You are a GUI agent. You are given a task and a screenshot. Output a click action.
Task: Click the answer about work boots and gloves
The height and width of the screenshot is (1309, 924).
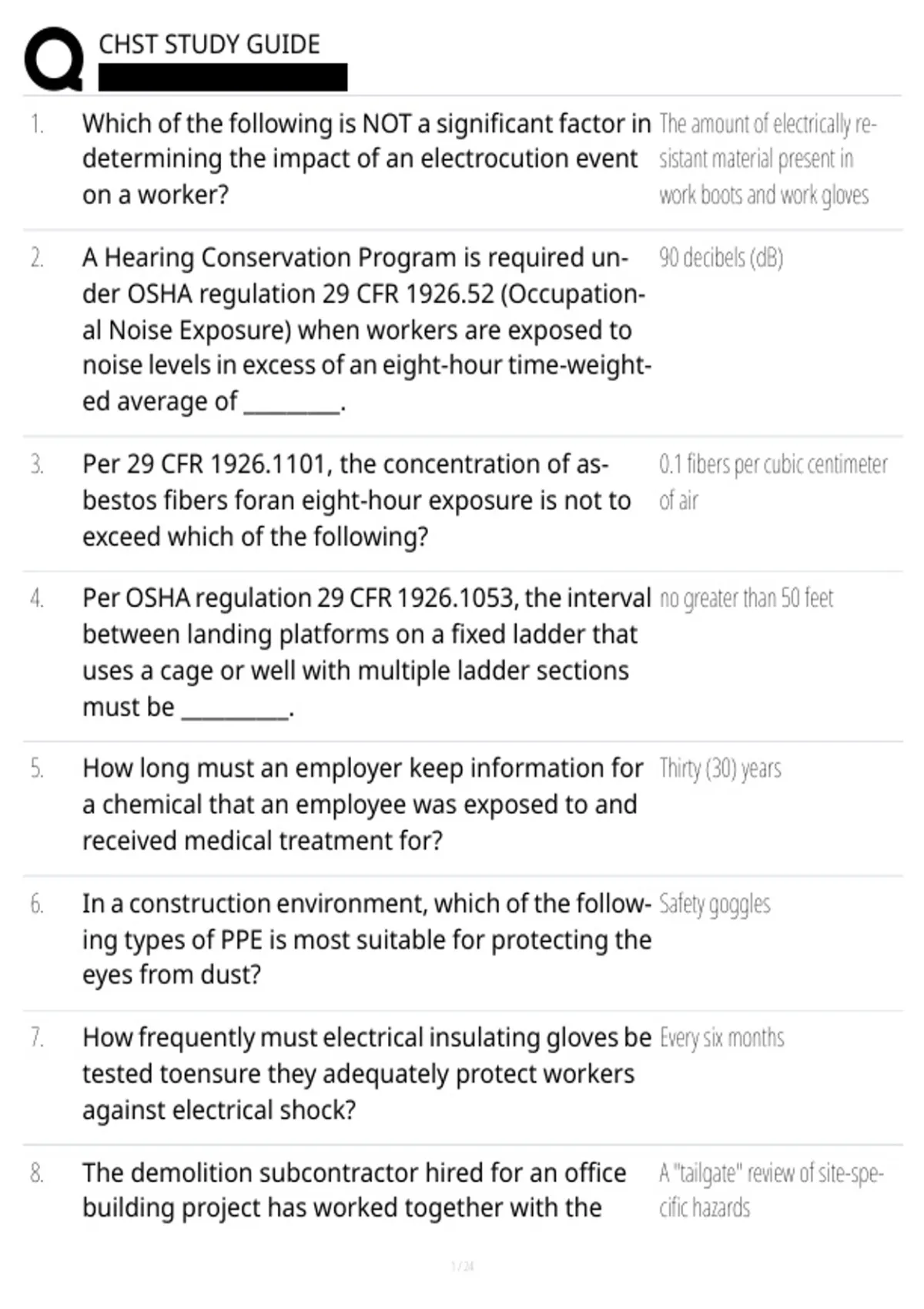(768, 159)
